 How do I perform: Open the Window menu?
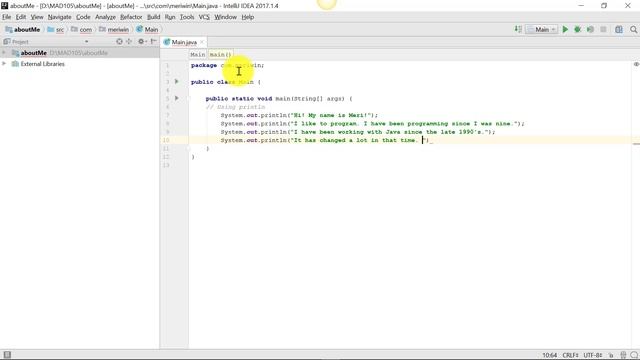coord(225,17)
